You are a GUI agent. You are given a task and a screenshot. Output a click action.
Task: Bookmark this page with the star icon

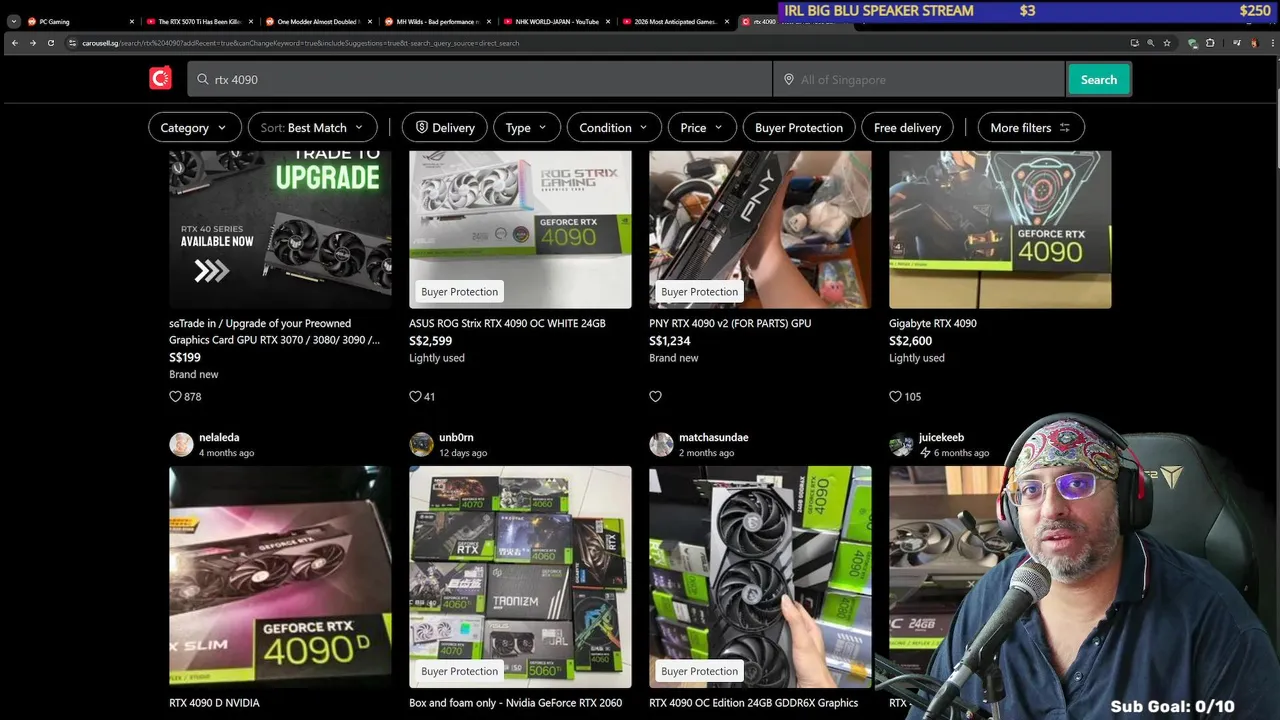(1167, 43)
